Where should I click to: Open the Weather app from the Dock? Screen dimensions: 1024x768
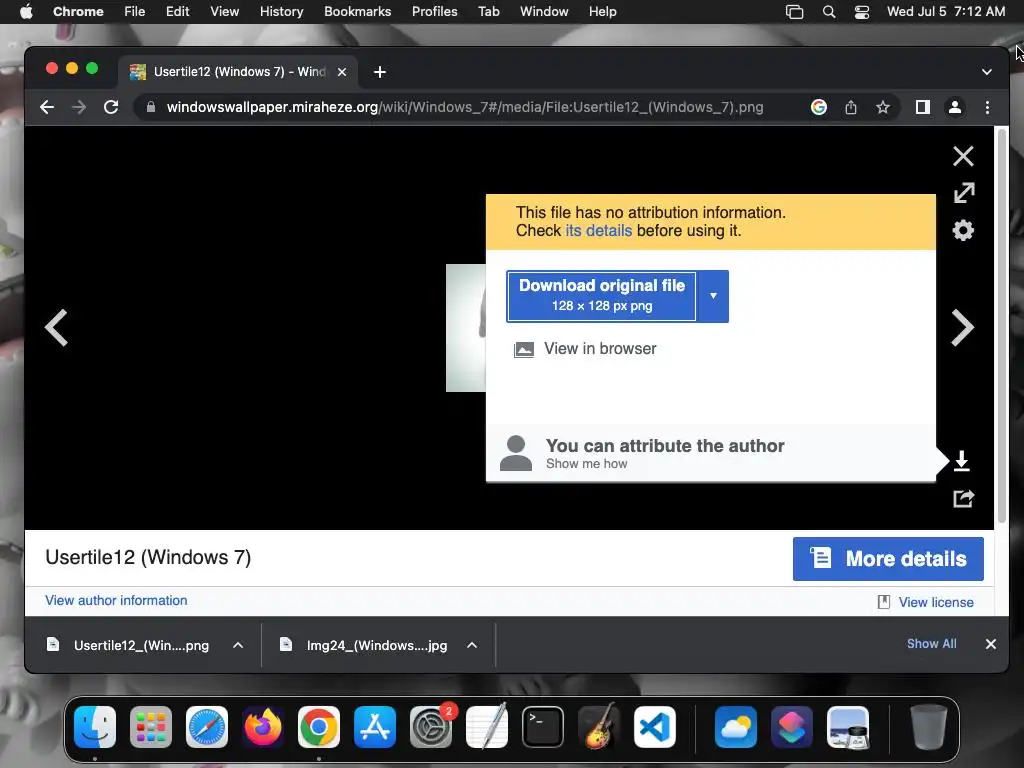coord(735,727)
